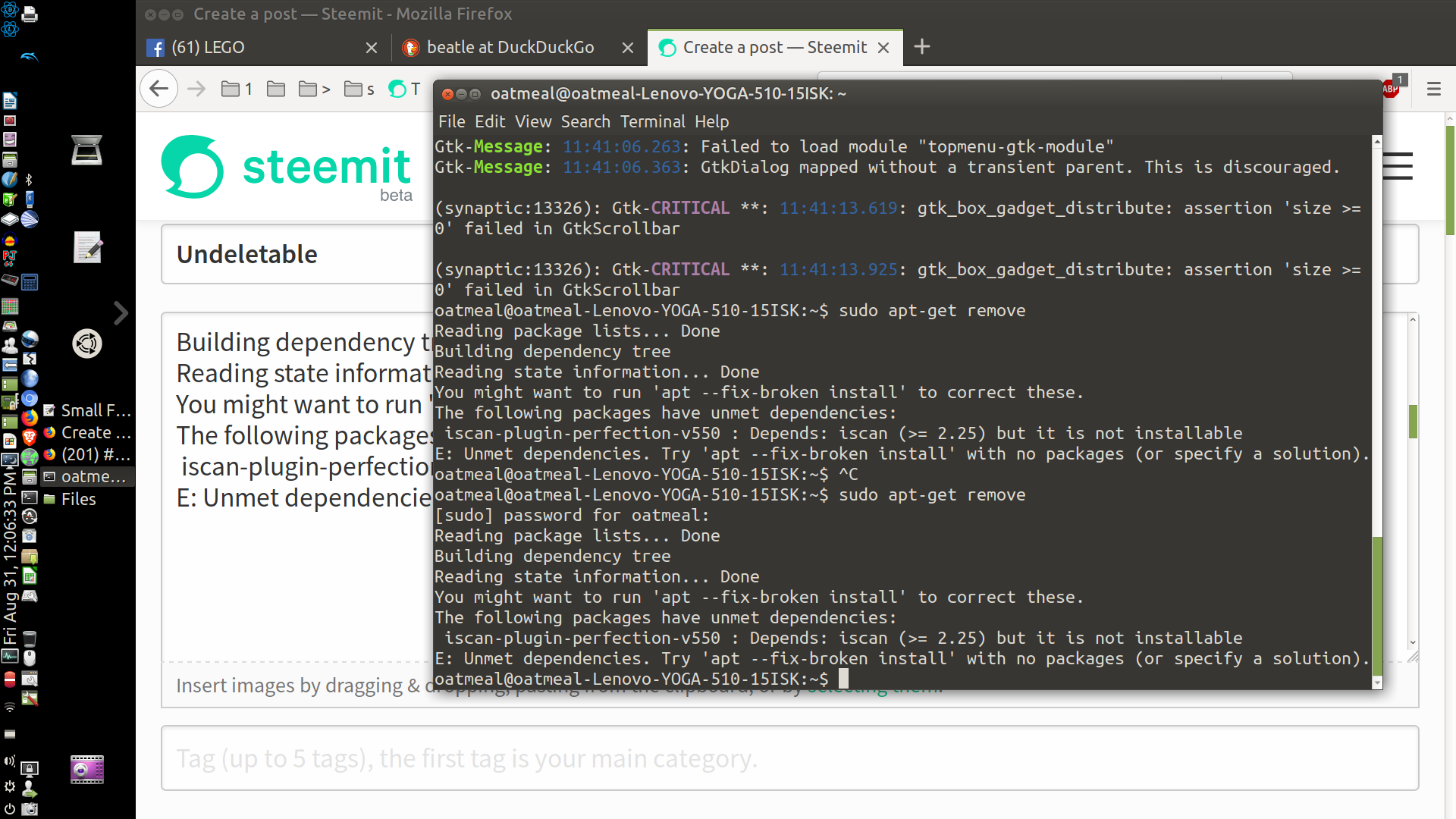Launch the Firefox icon in the panel

point(30,418)
